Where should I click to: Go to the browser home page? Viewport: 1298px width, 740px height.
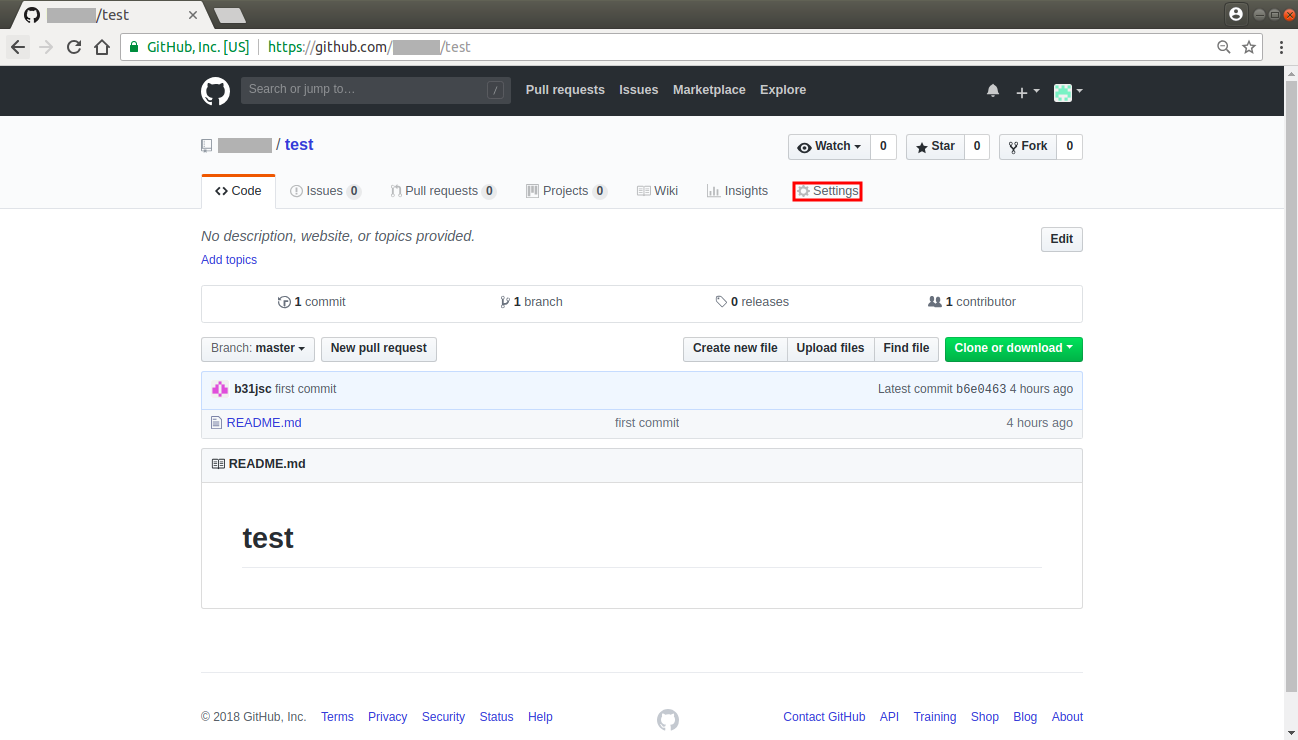[x=102, y=47]
